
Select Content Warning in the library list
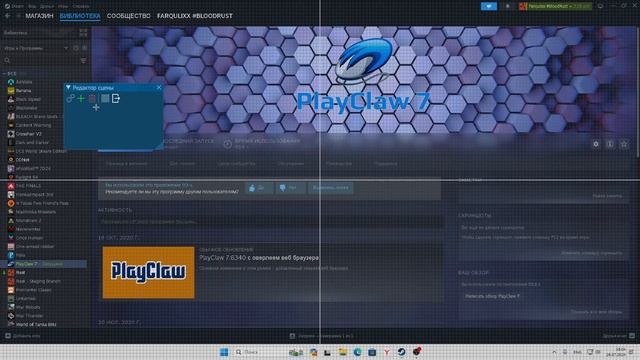tap(33, 125)
